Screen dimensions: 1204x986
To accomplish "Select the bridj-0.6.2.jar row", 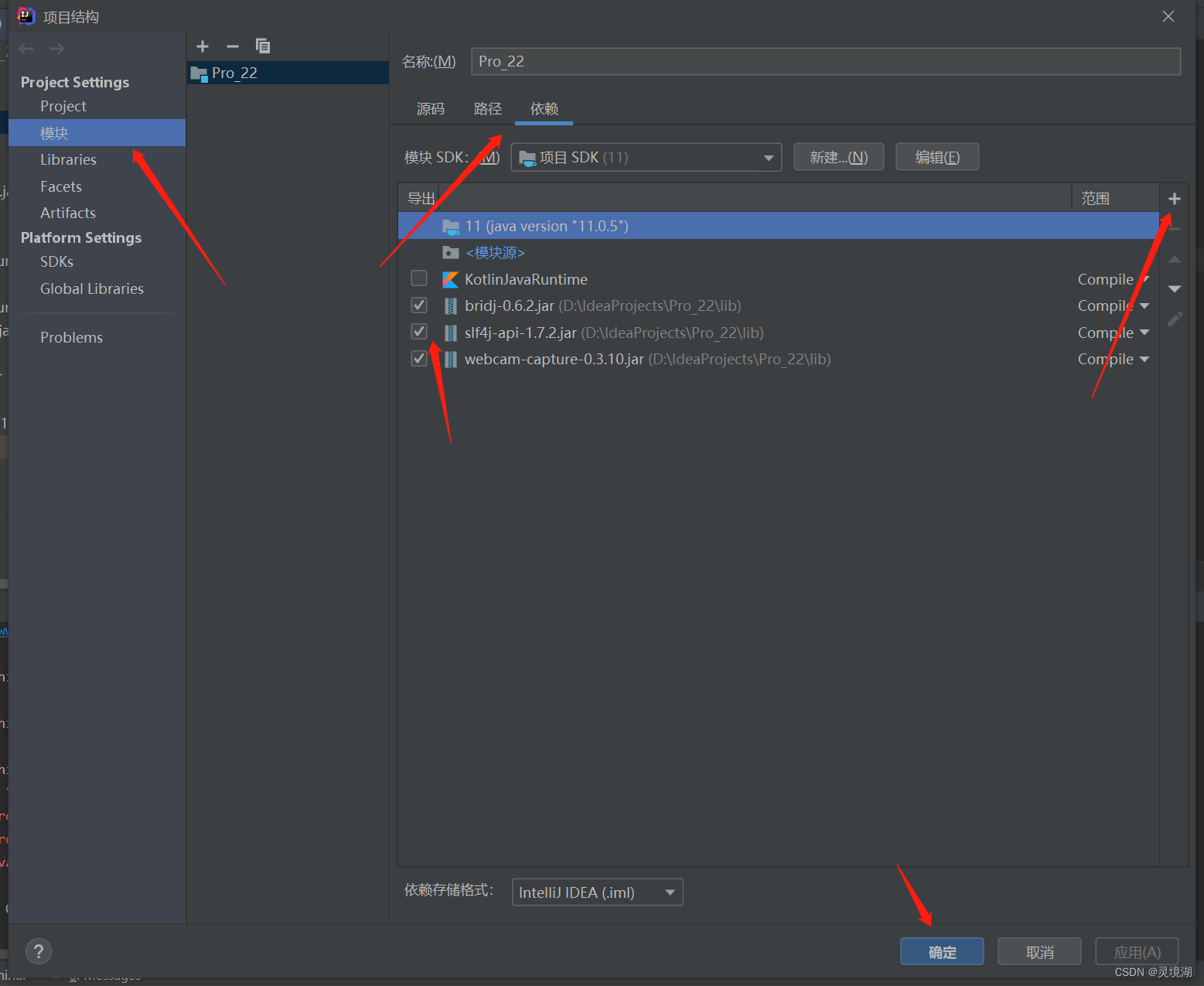I will pos(778,305).
